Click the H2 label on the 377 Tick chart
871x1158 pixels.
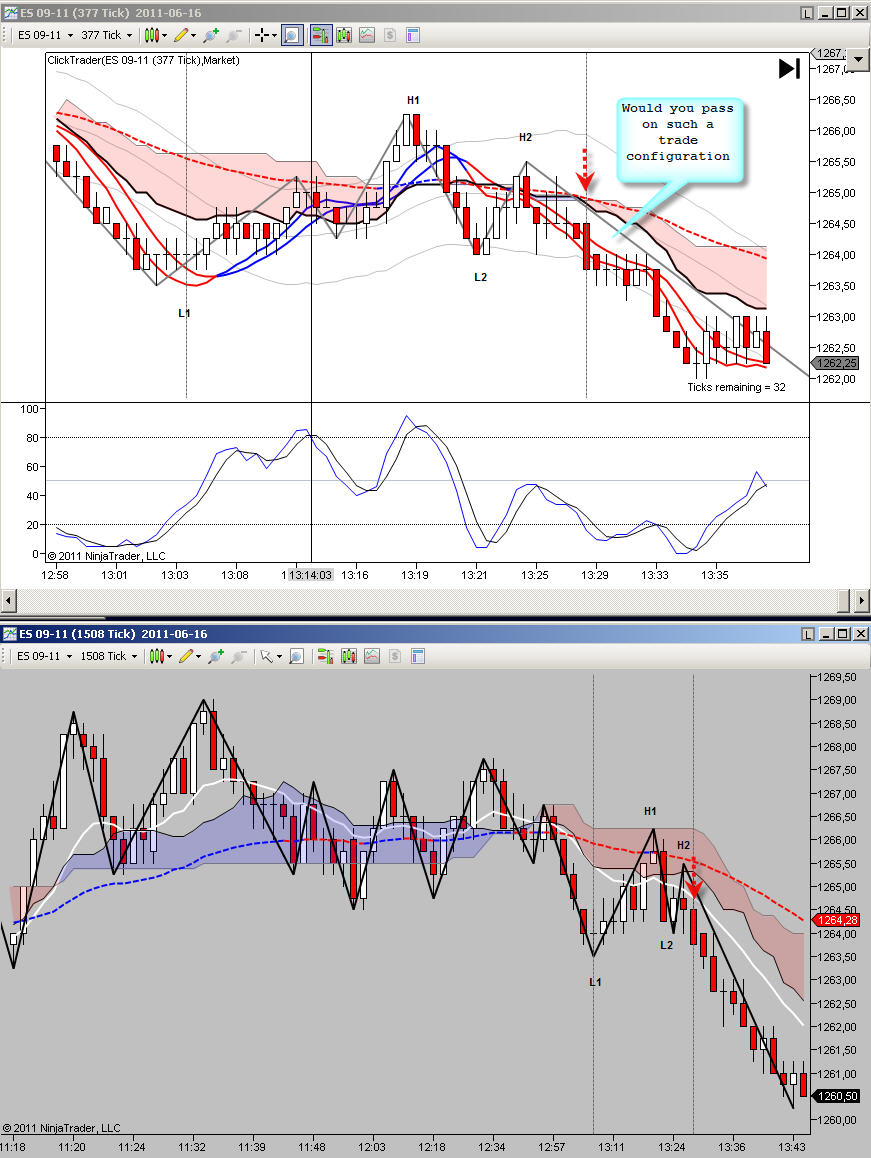pos(525,137)
